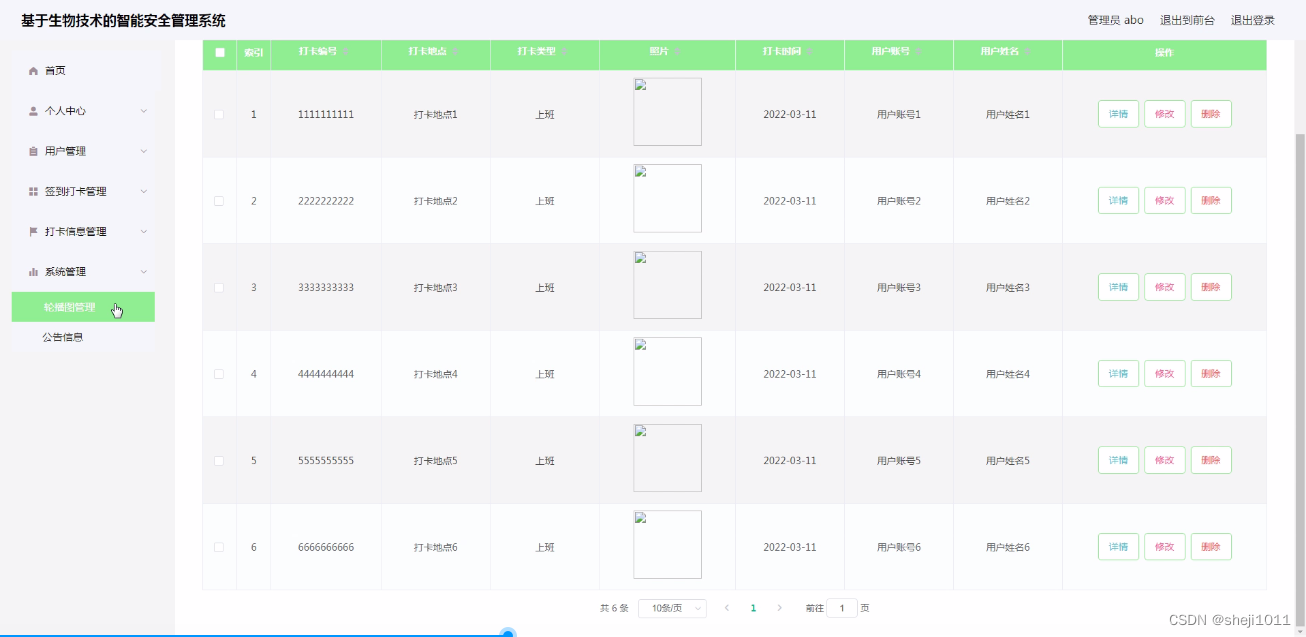Click 退出登录 in the top bar
The width and height of the screenshot is (1306, 637).
pos(1253,19)
